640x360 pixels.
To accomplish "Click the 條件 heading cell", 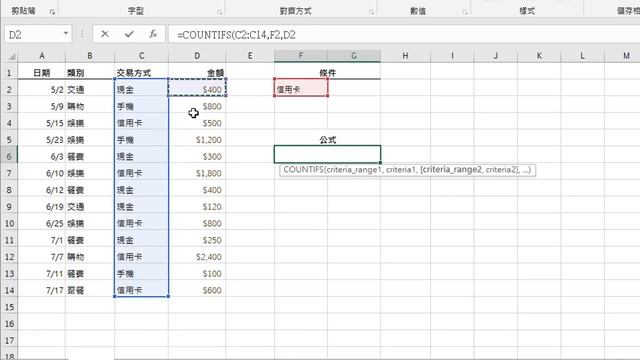I will pos(327,73).
